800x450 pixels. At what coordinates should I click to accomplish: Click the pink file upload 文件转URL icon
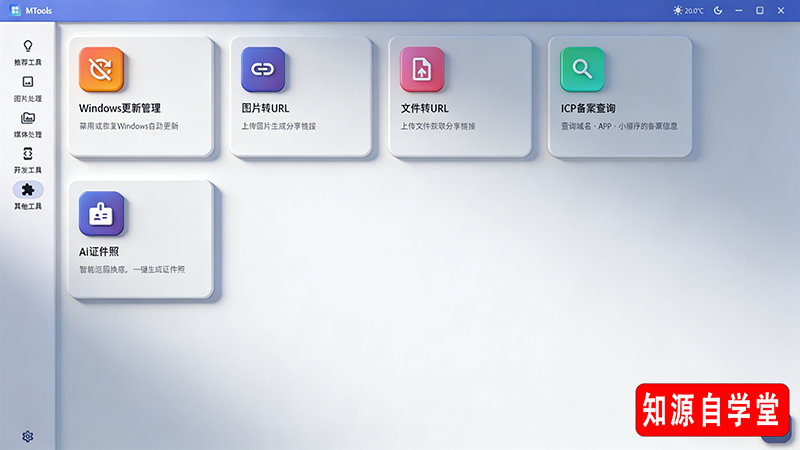point(422,69)
